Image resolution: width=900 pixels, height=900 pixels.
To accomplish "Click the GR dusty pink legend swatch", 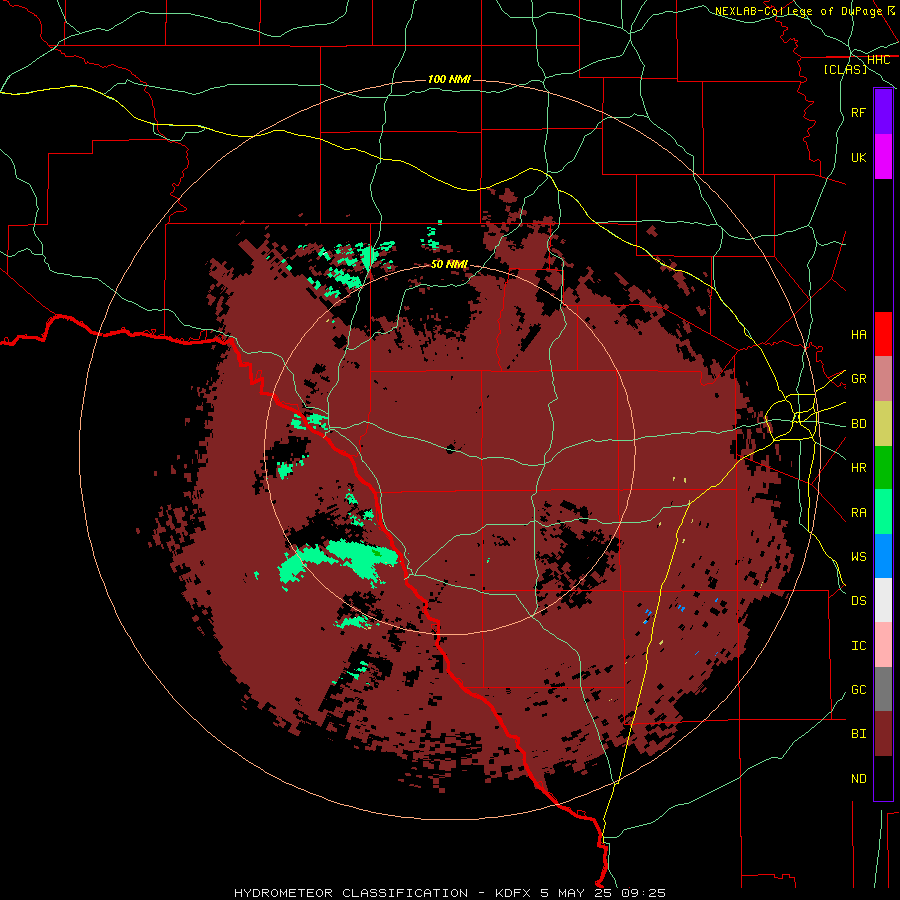I will click(x=883, y=378).
